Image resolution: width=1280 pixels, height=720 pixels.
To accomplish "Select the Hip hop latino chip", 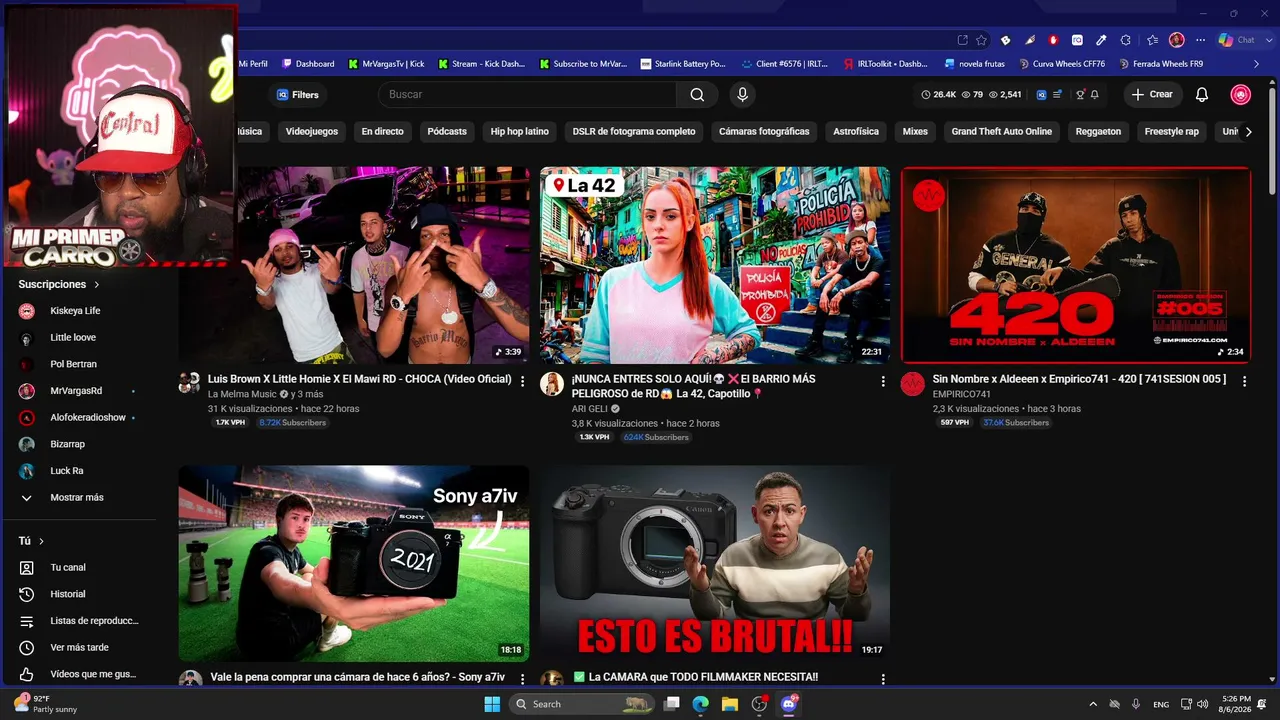I will [x=520, y=131].
